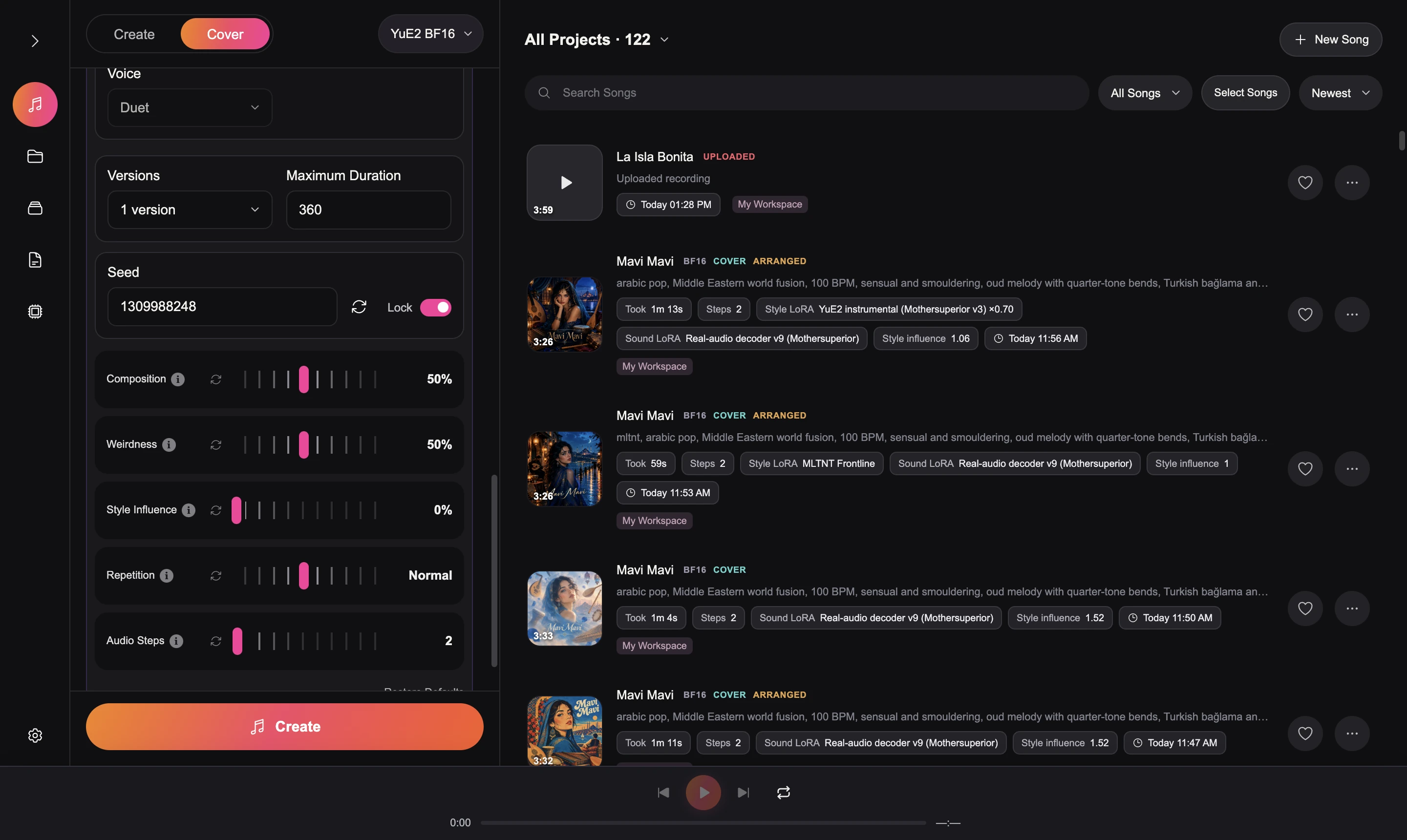Click the Style Influence slider handle

236,510
